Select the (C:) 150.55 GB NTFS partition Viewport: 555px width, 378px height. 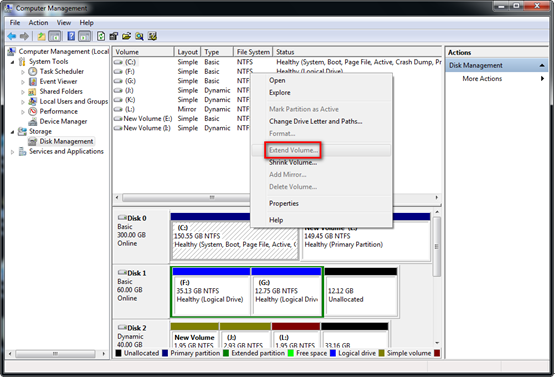235,241
